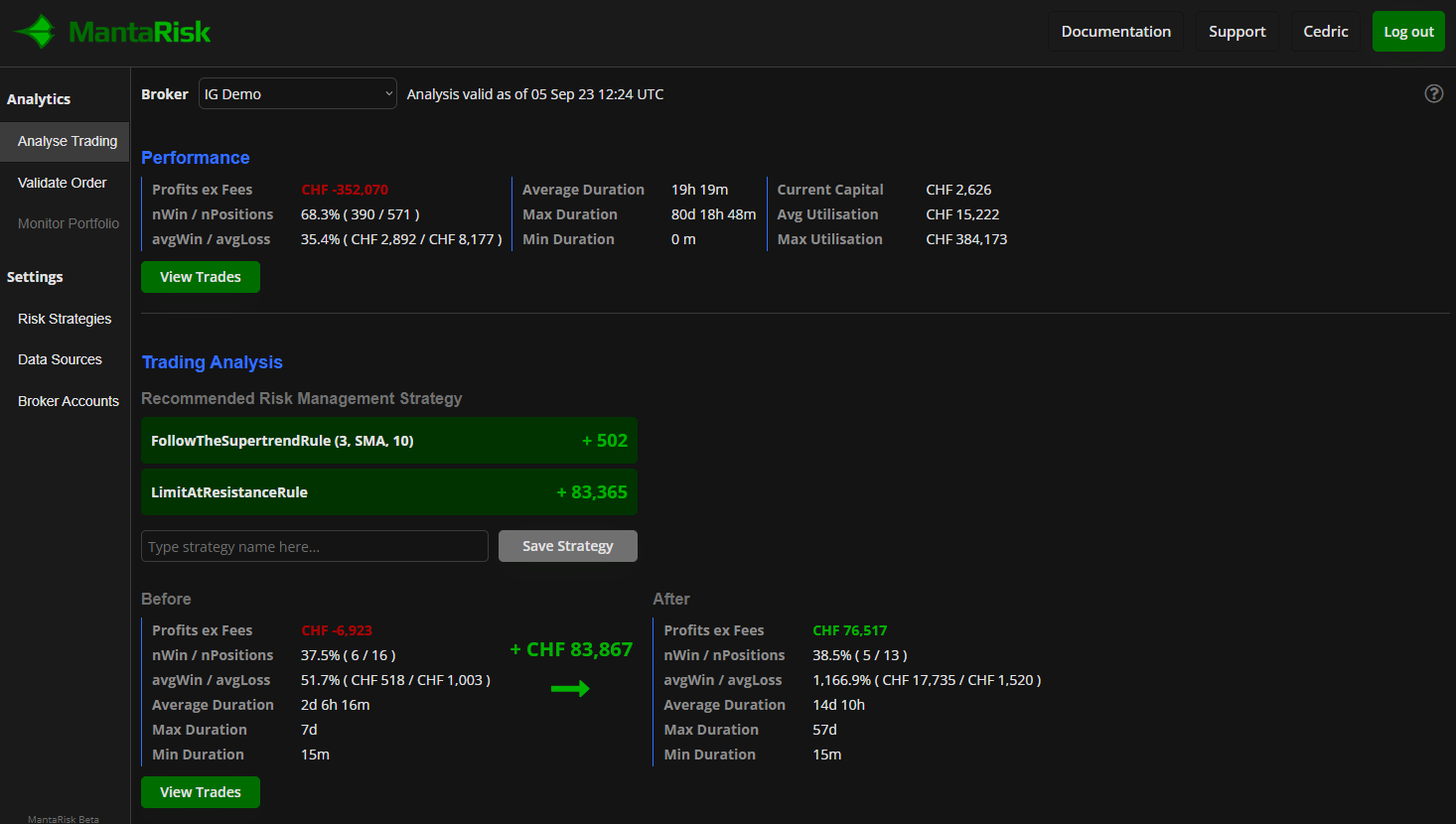Click the MantaRisk diamond logo icon
The image size is (1456, 824).
coord(34,30)
